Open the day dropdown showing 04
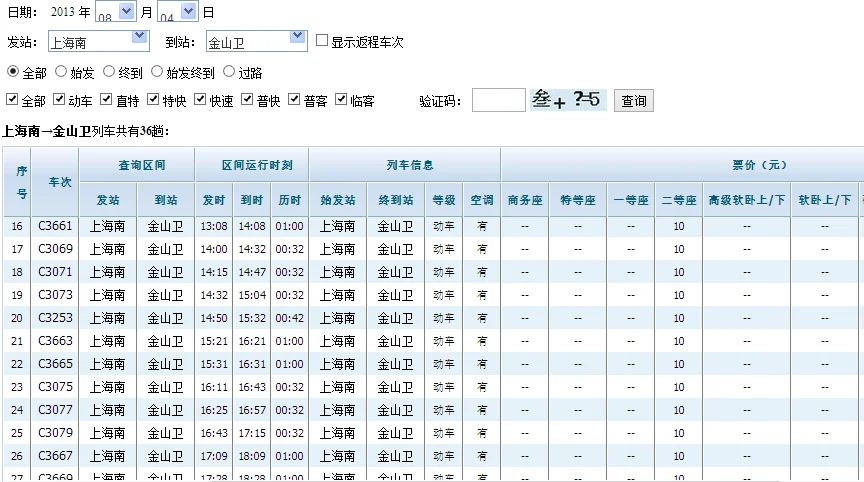The image size is (864, 482). [177, 11]
